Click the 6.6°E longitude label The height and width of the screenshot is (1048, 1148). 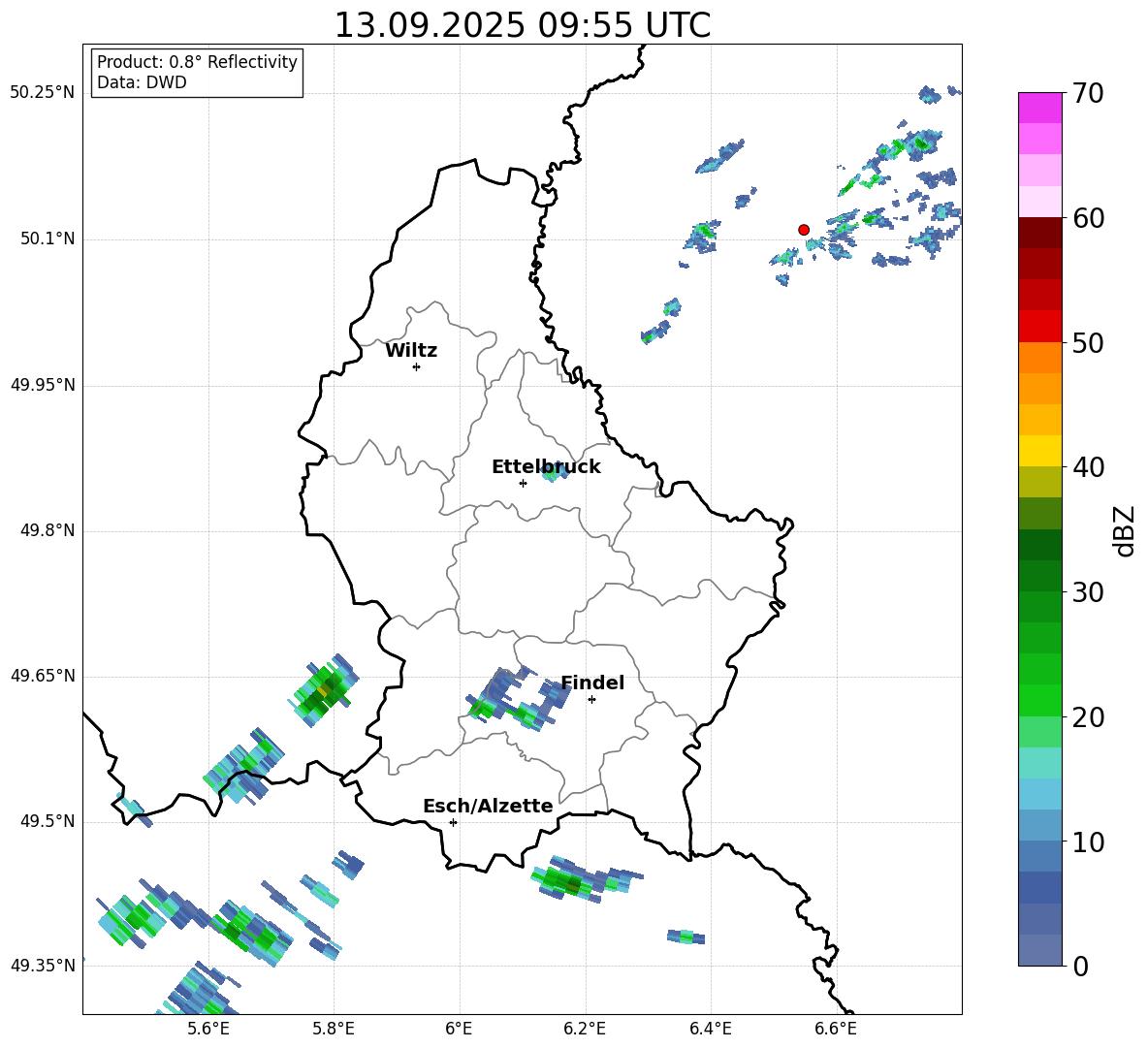(836, 1029)
